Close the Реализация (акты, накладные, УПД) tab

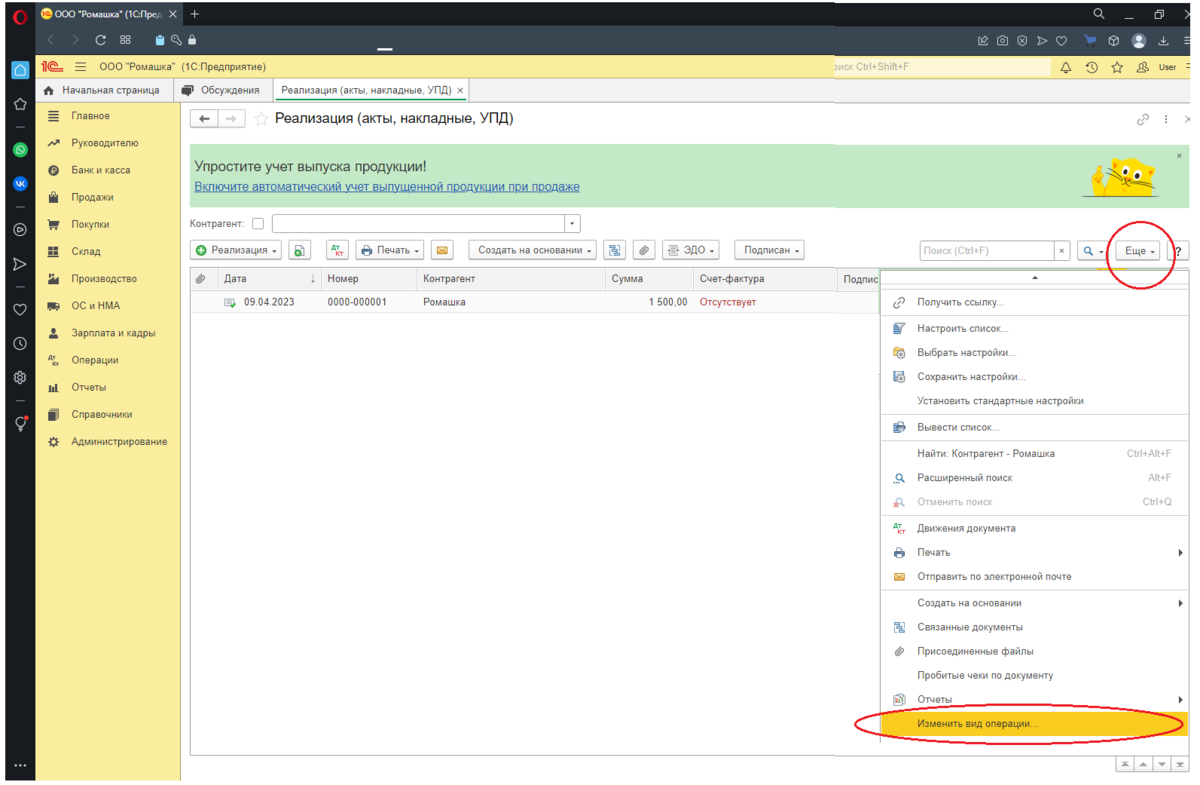point(460,91)
